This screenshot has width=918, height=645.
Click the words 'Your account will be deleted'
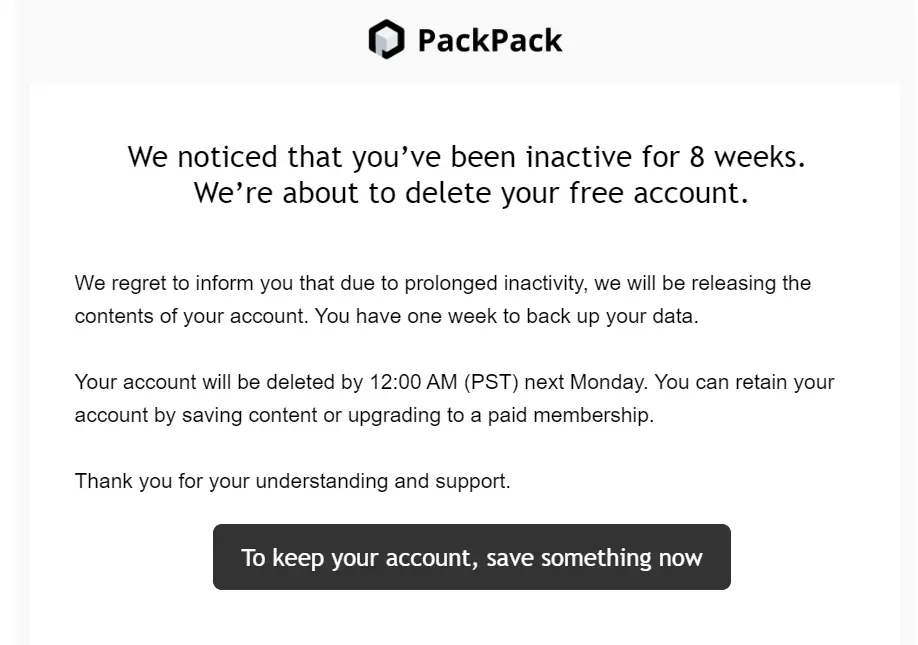point(191,382)
